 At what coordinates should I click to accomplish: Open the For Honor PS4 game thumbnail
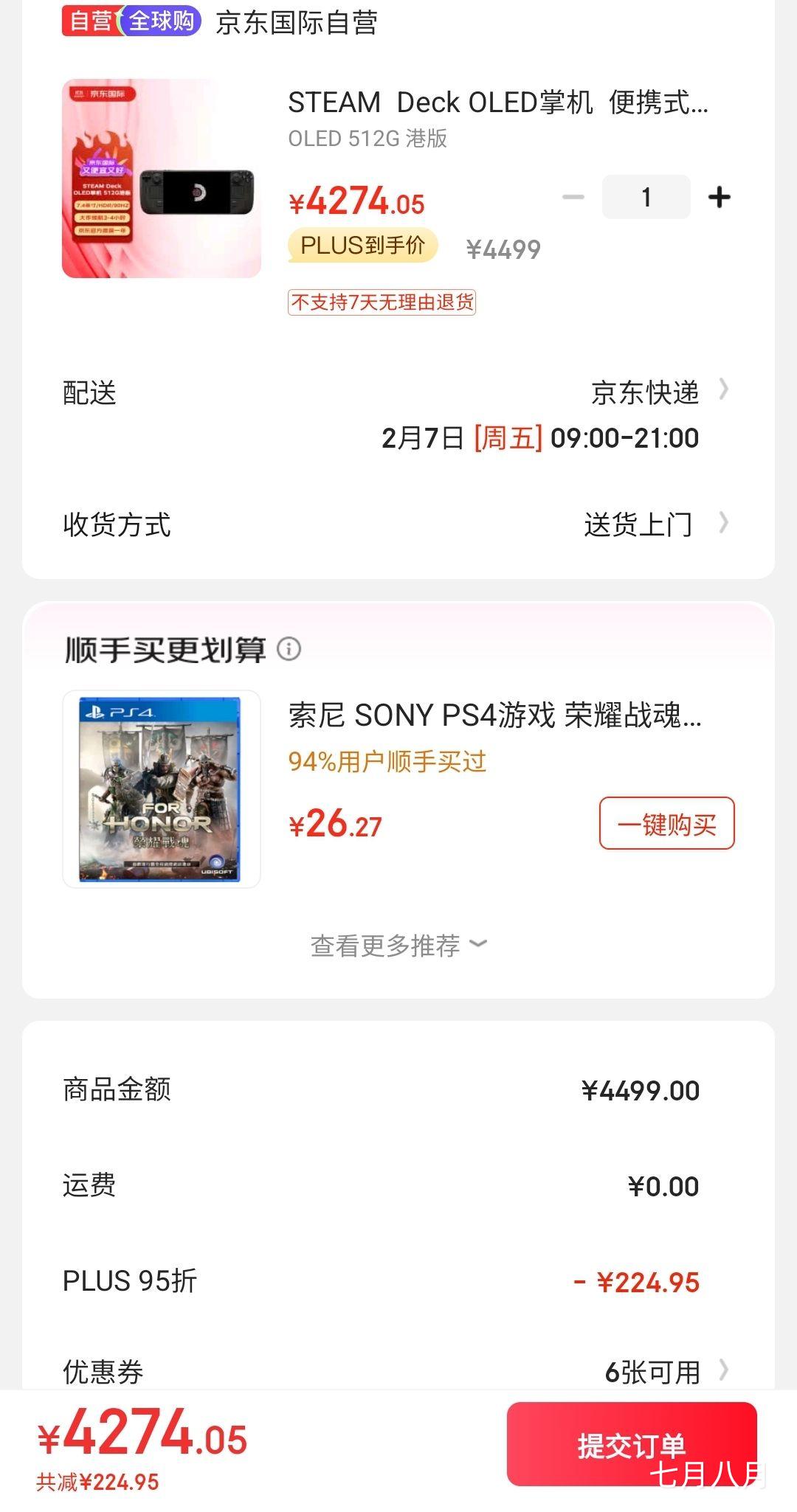[162, 789]
